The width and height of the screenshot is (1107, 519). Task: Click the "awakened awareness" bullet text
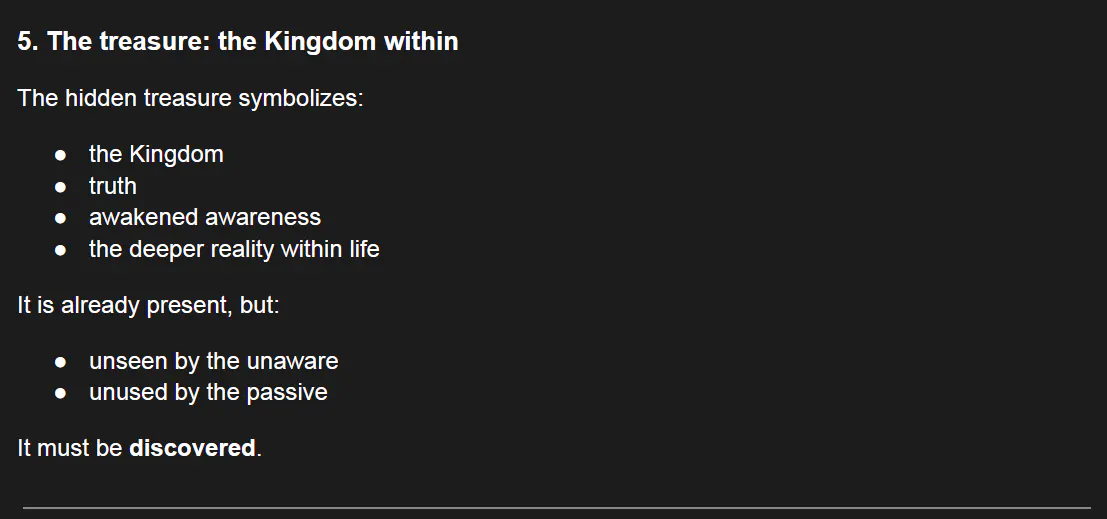(205, 217)
